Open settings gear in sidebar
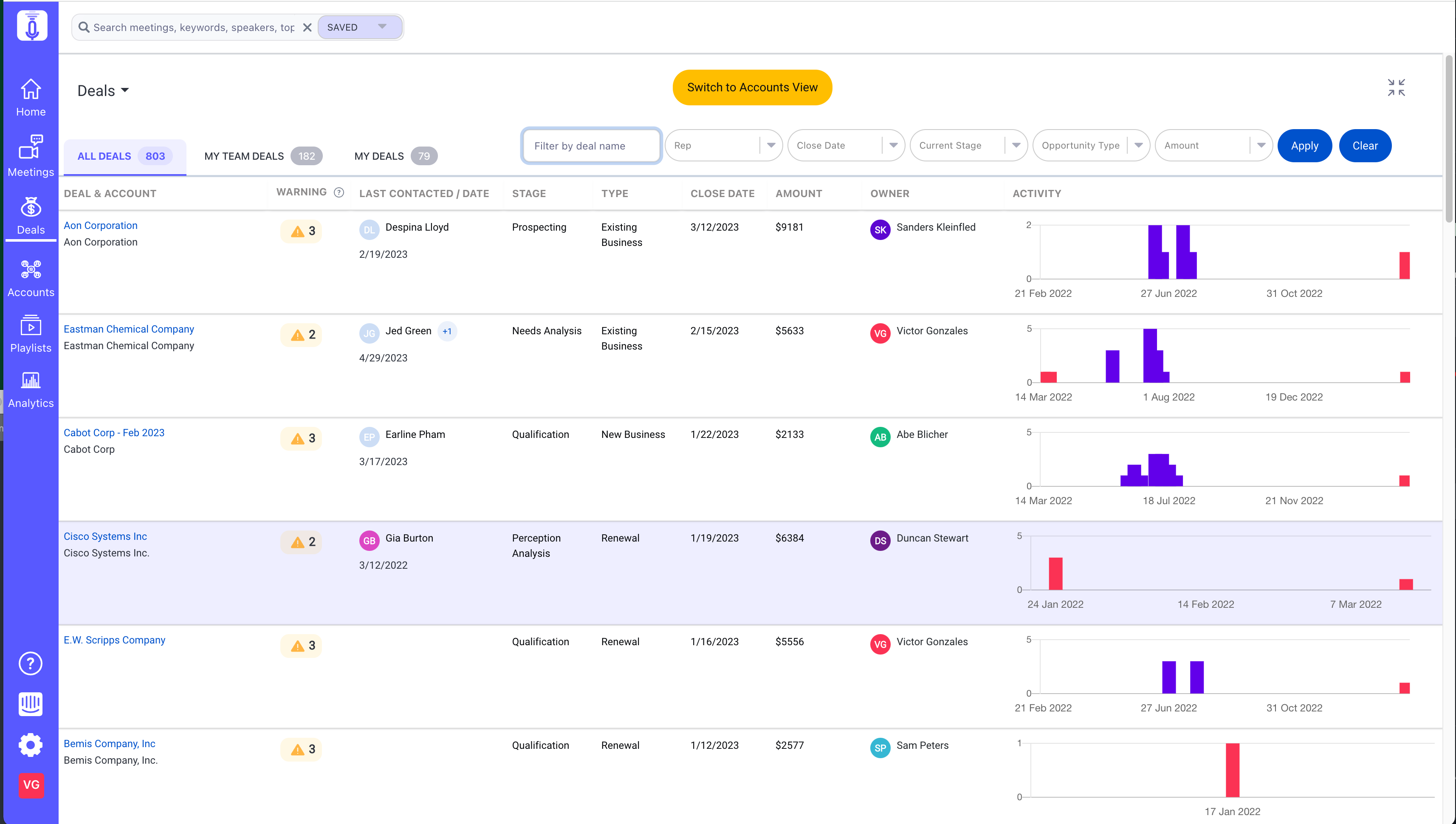The width and height of the screenshot is (1456, 824). (x=31, y=745)
